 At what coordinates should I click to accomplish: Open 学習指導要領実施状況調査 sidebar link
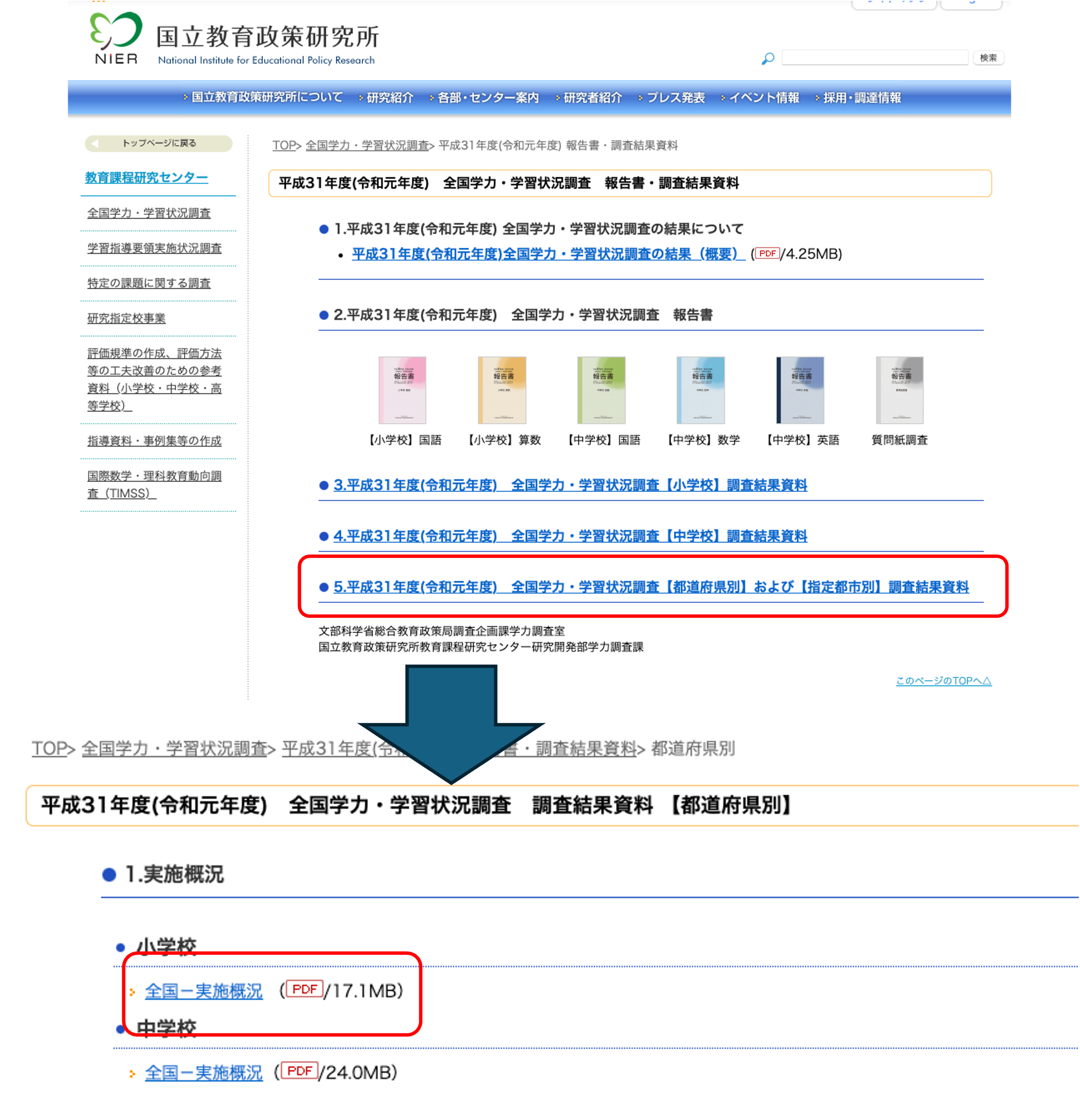click(154, 248)
